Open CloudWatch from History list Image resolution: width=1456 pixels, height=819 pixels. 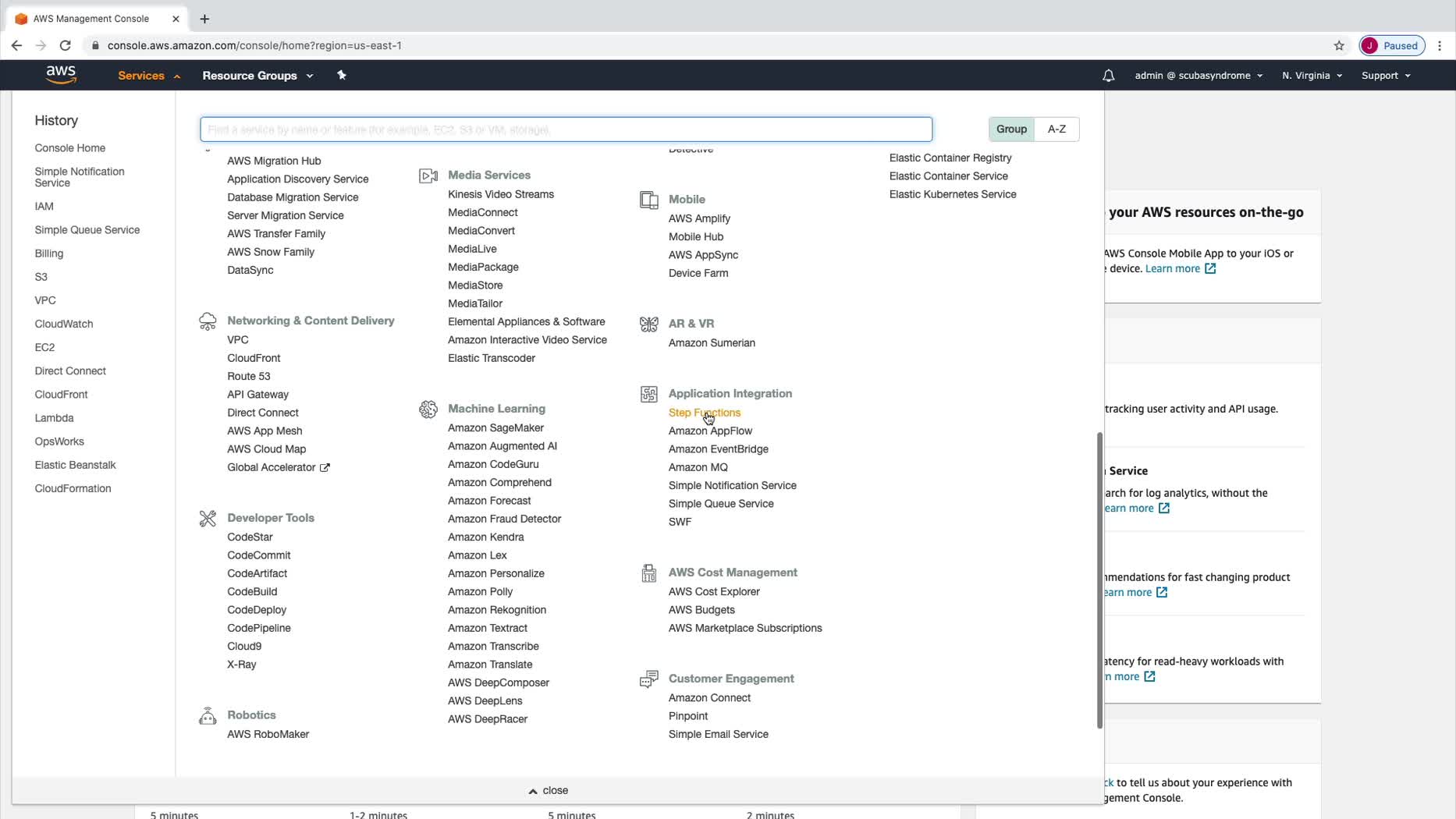pos(64,324)
